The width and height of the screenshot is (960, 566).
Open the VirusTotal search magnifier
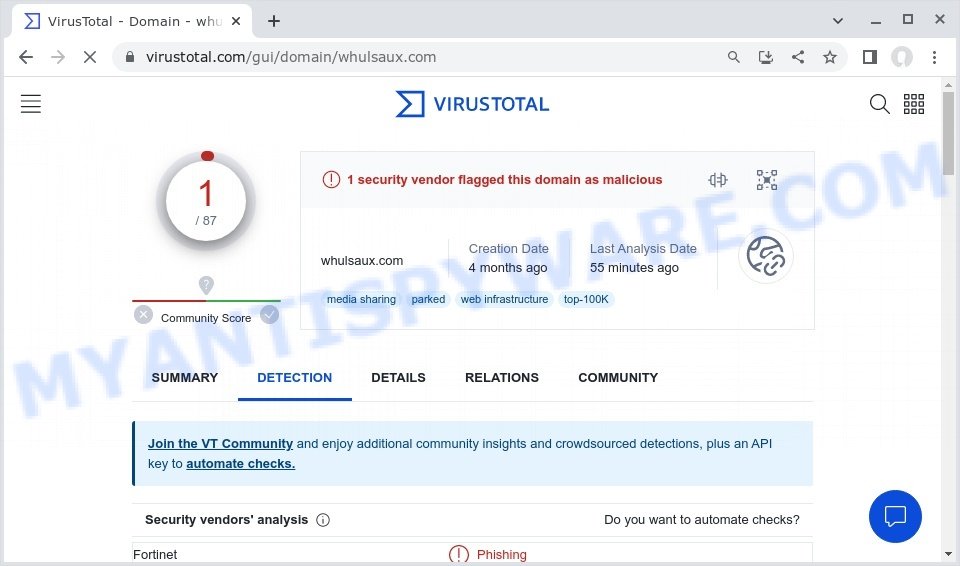coord(879,104)
